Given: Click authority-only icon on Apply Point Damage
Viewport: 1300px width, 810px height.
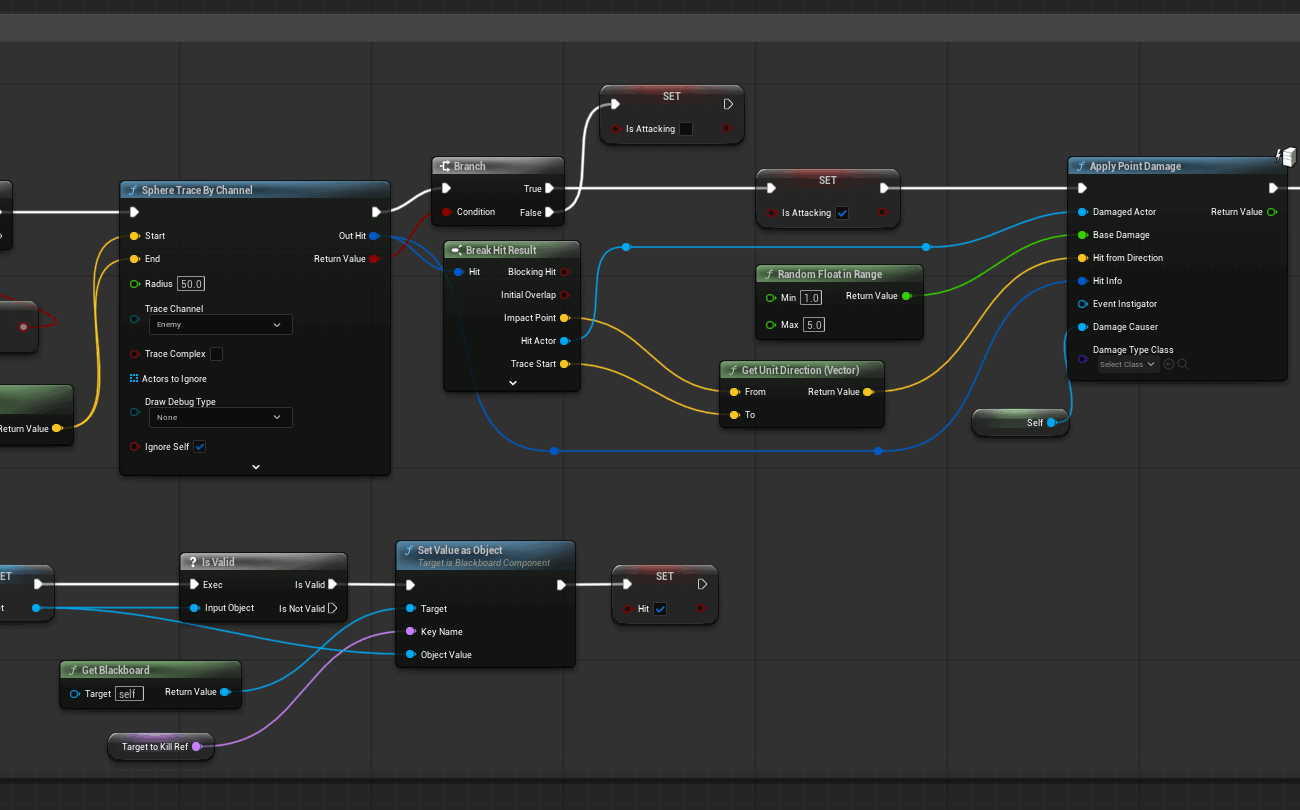Looking at the screenshot, I should tap(1287, 156).
